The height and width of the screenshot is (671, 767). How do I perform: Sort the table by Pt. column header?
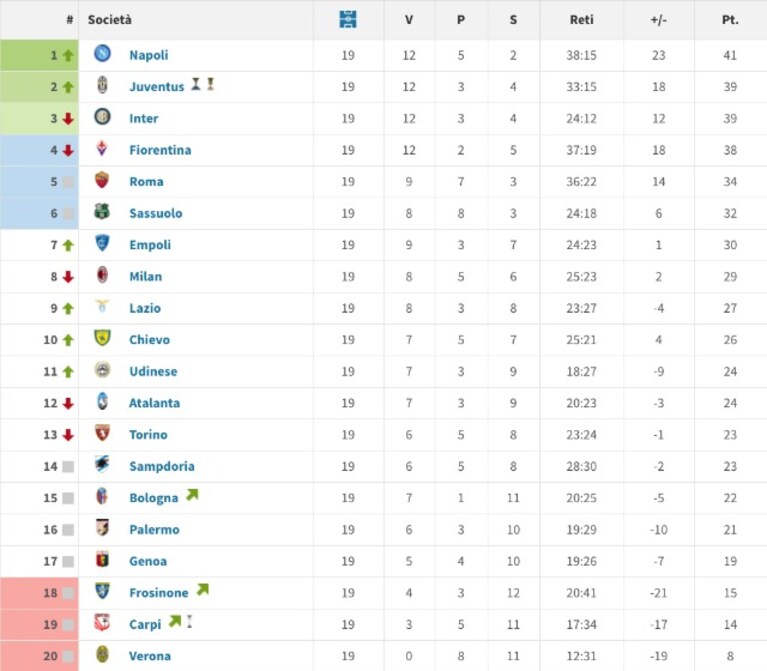coord(730,20)
